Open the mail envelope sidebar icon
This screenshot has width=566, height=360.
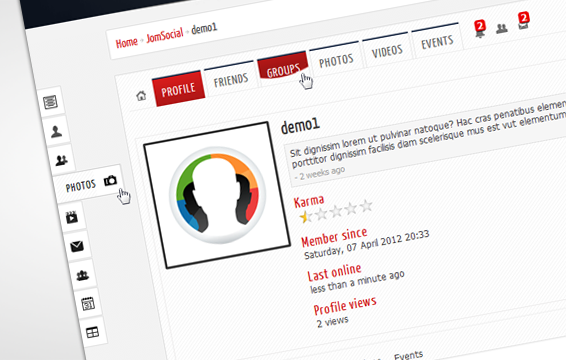click(77, 246)
